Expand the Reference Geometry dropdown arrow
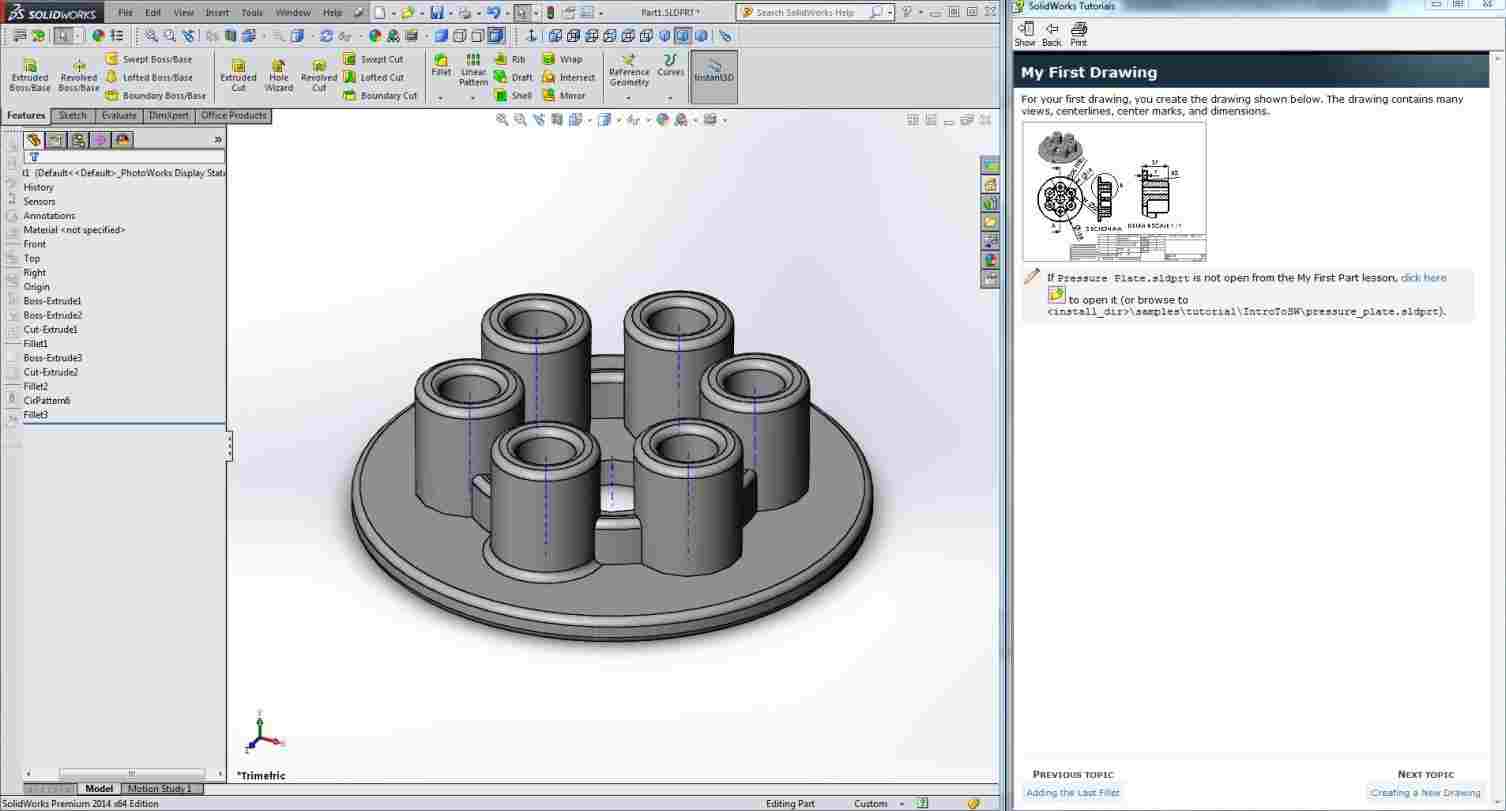This screenshot has width=1506, height=811. coord(628,98)
